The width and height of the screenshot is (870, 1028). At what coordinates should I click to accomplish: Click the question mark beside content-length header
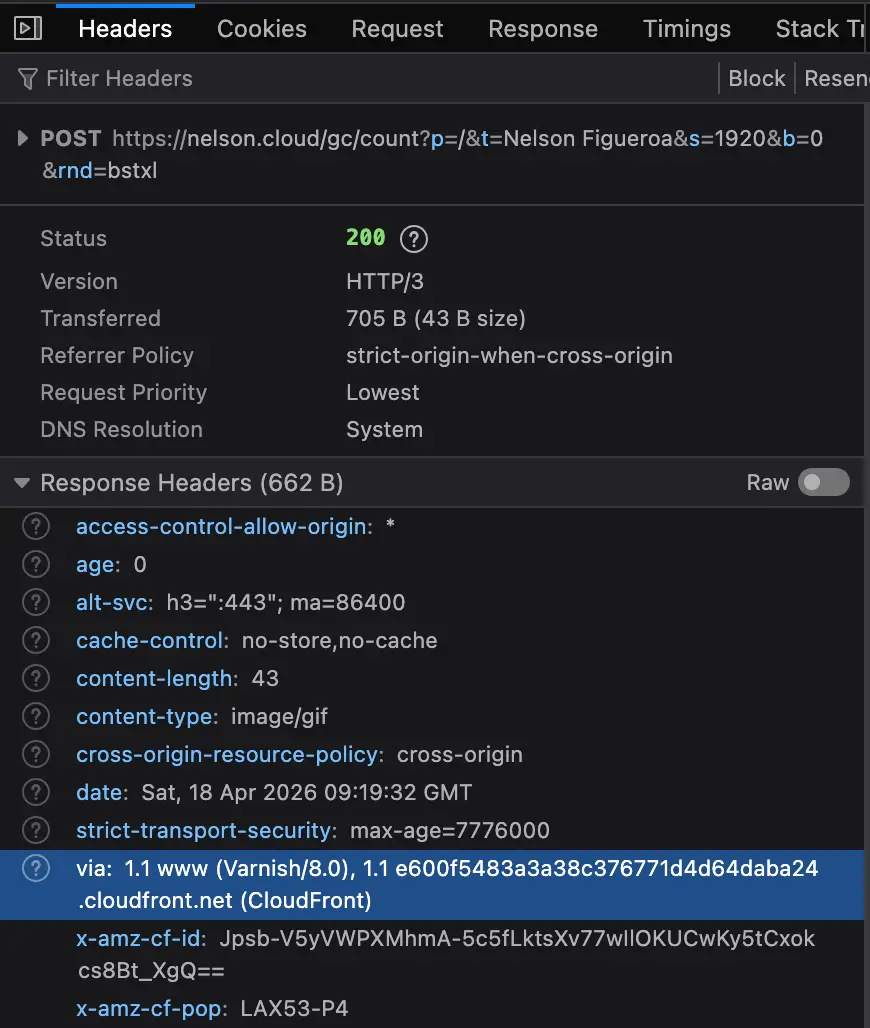click(35, 678)
